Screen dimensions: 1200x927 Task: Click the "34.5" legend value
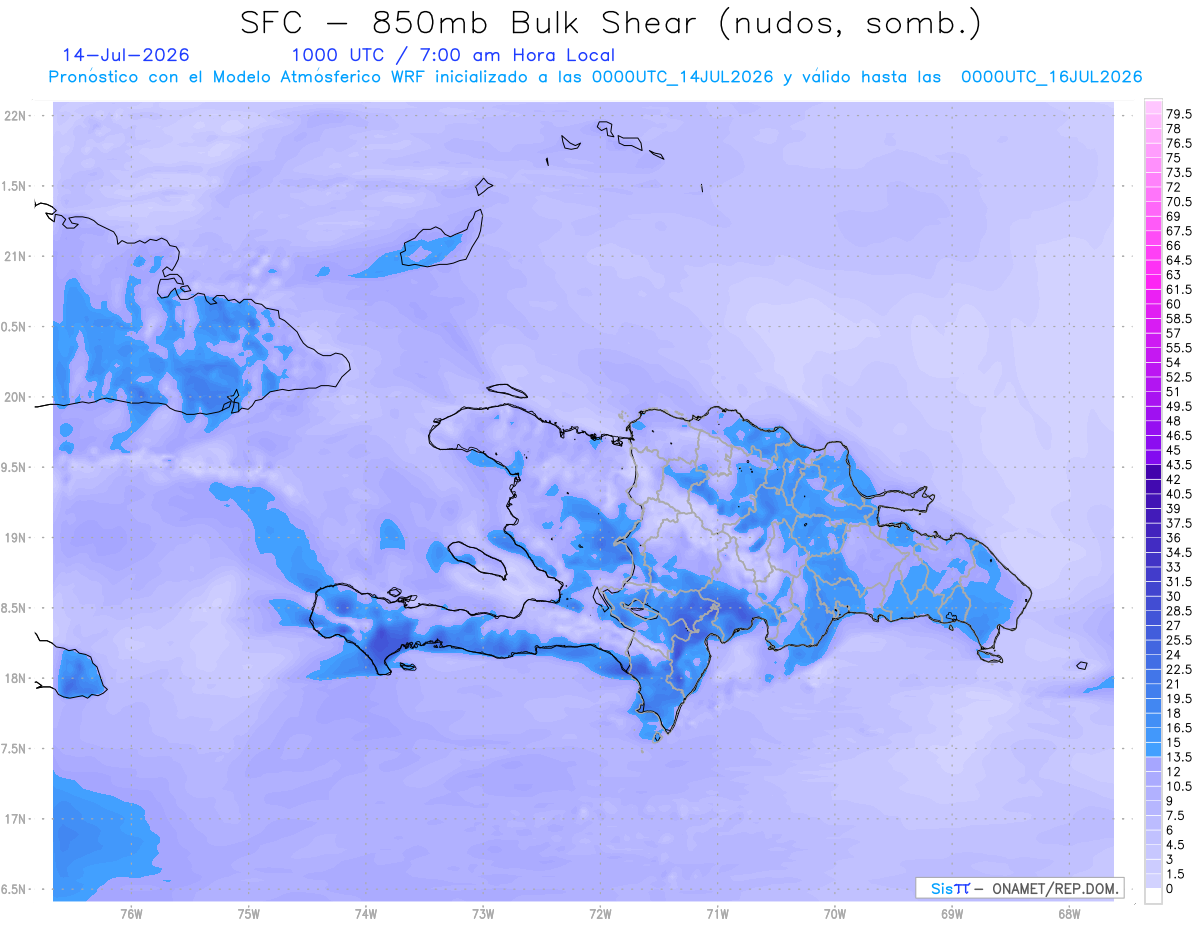point(1179,552)
